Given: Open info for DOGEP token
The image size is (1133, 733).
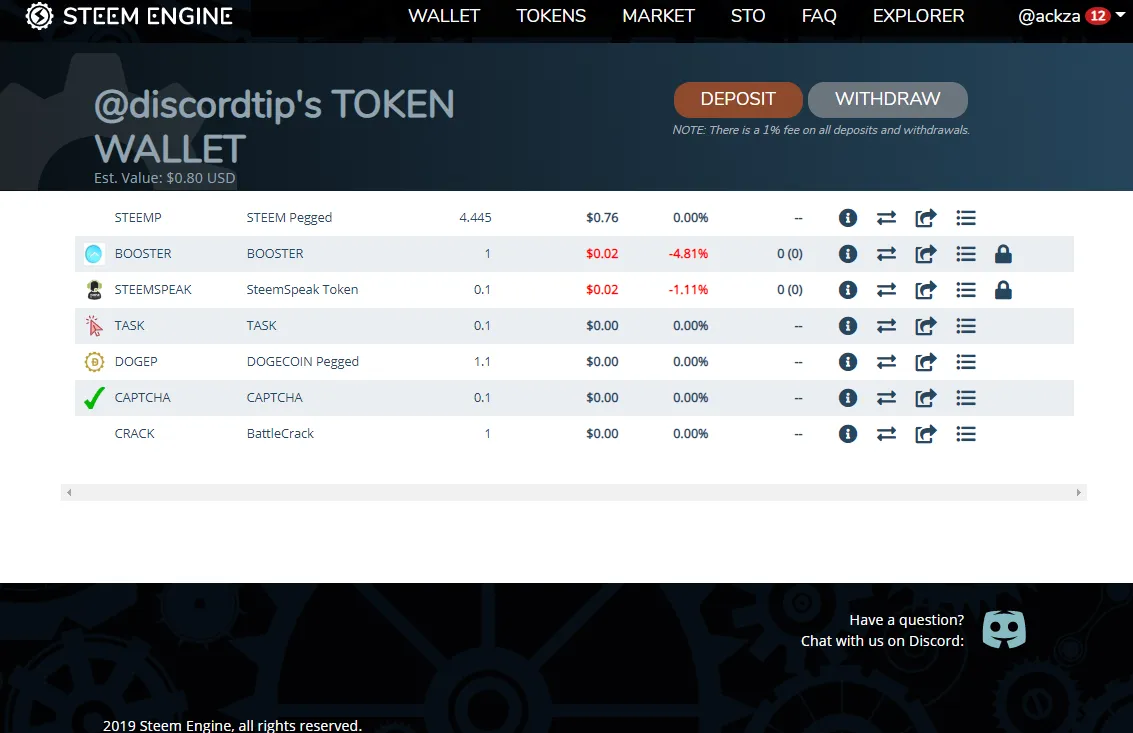Looking at the screenshot, I should pyautogui.click(x=848, y=361).
